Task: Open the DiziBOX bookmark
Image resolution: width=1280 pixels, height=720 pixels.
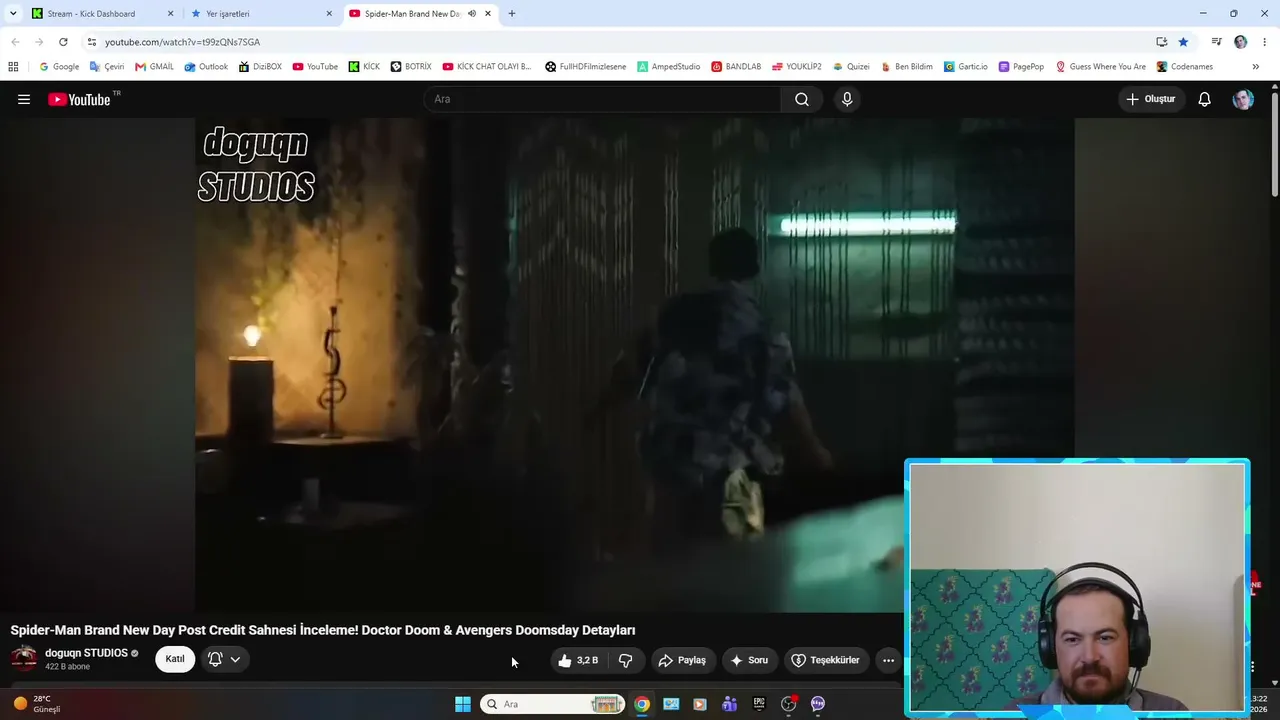Action: [x=260, y=67]
